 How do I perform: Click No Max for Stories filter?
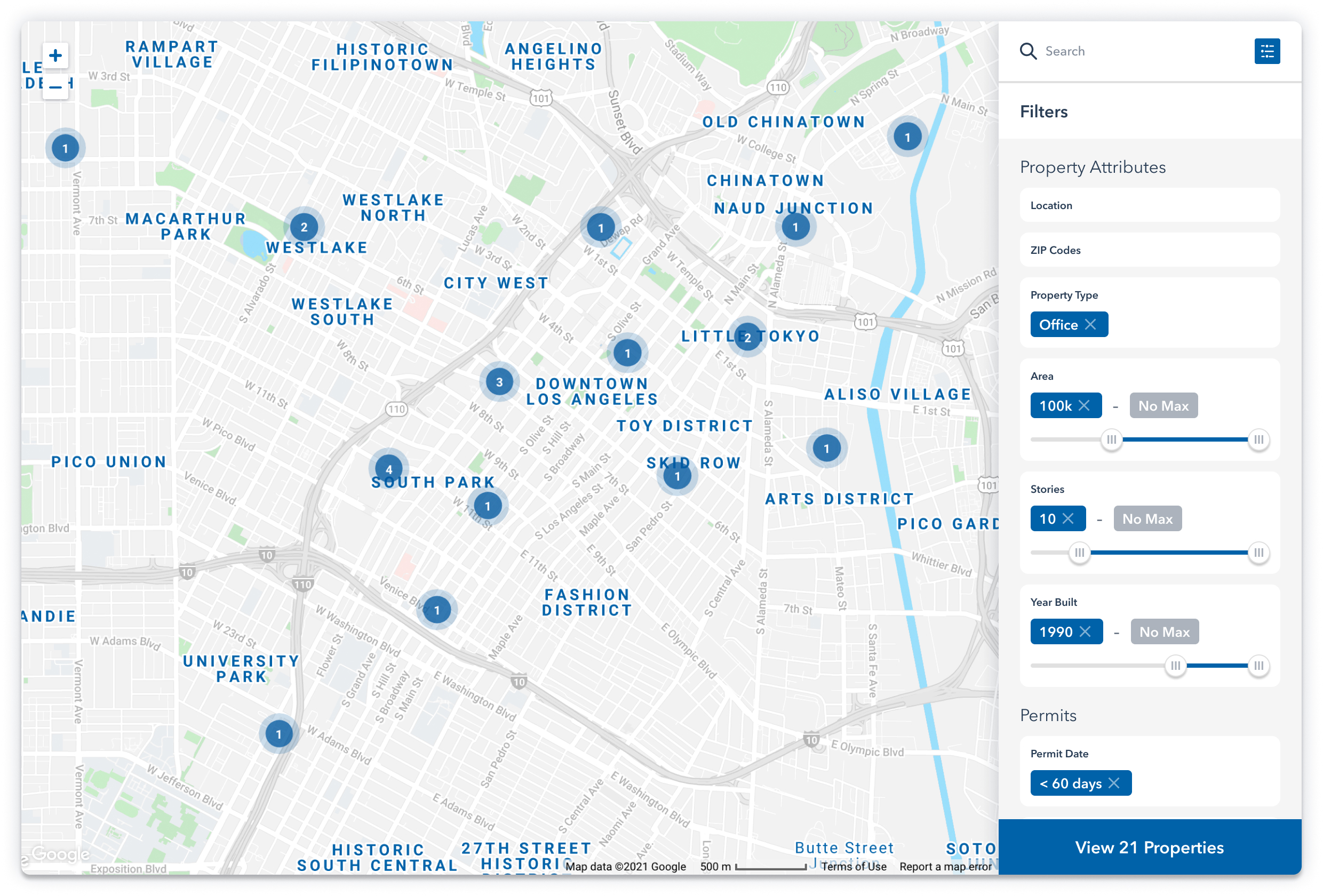1147,518
